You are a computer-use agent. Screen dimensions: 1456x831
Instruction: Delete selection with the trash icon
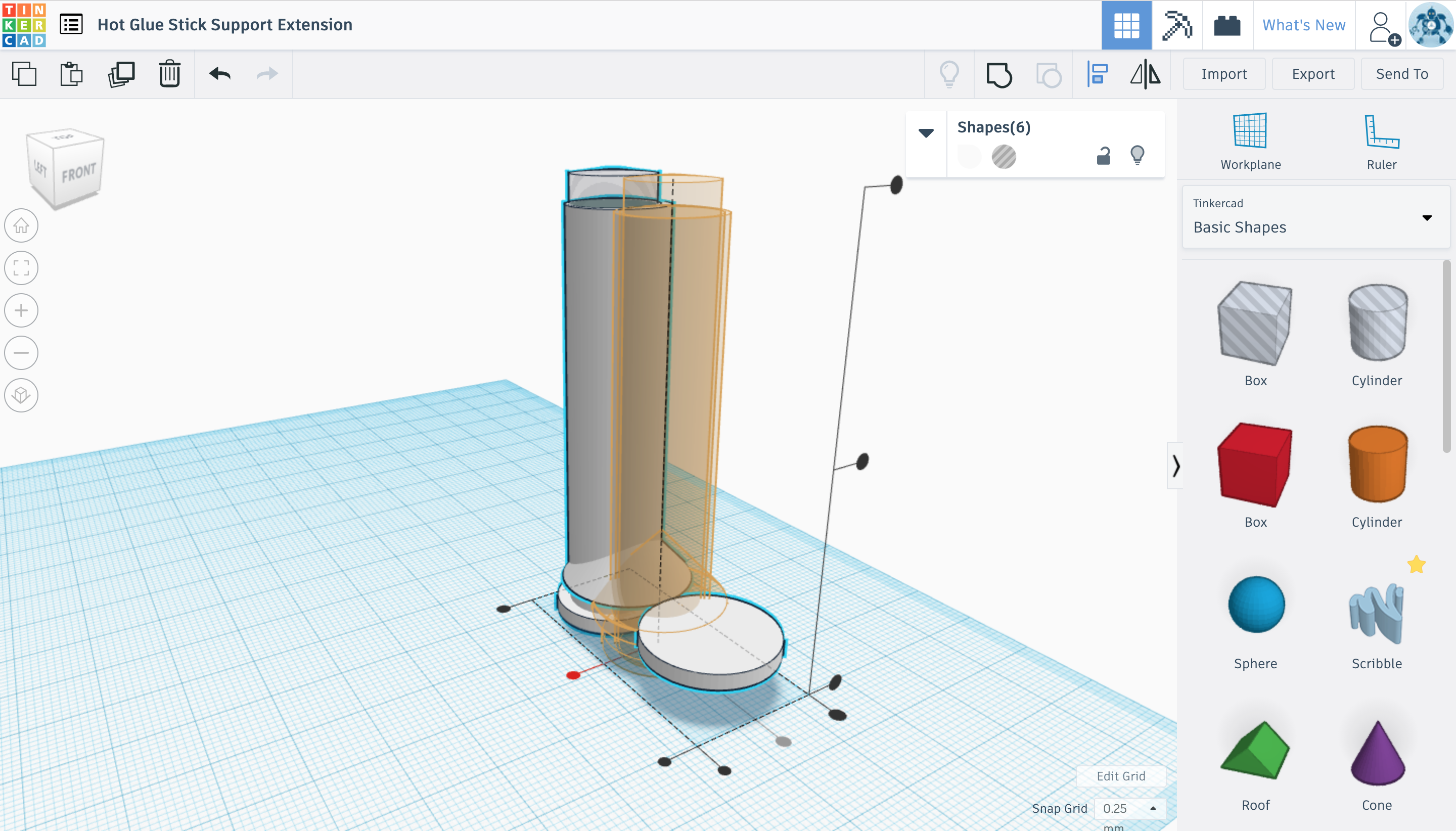pos(169,74)
